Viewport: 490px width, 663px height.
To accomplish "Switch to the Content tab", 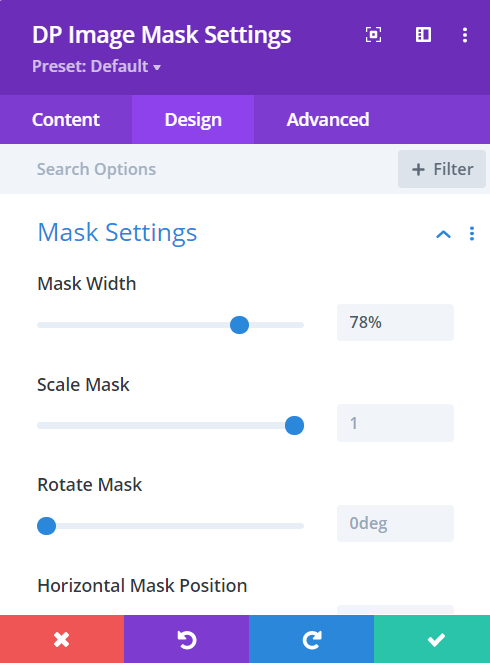I will (66, 120).
